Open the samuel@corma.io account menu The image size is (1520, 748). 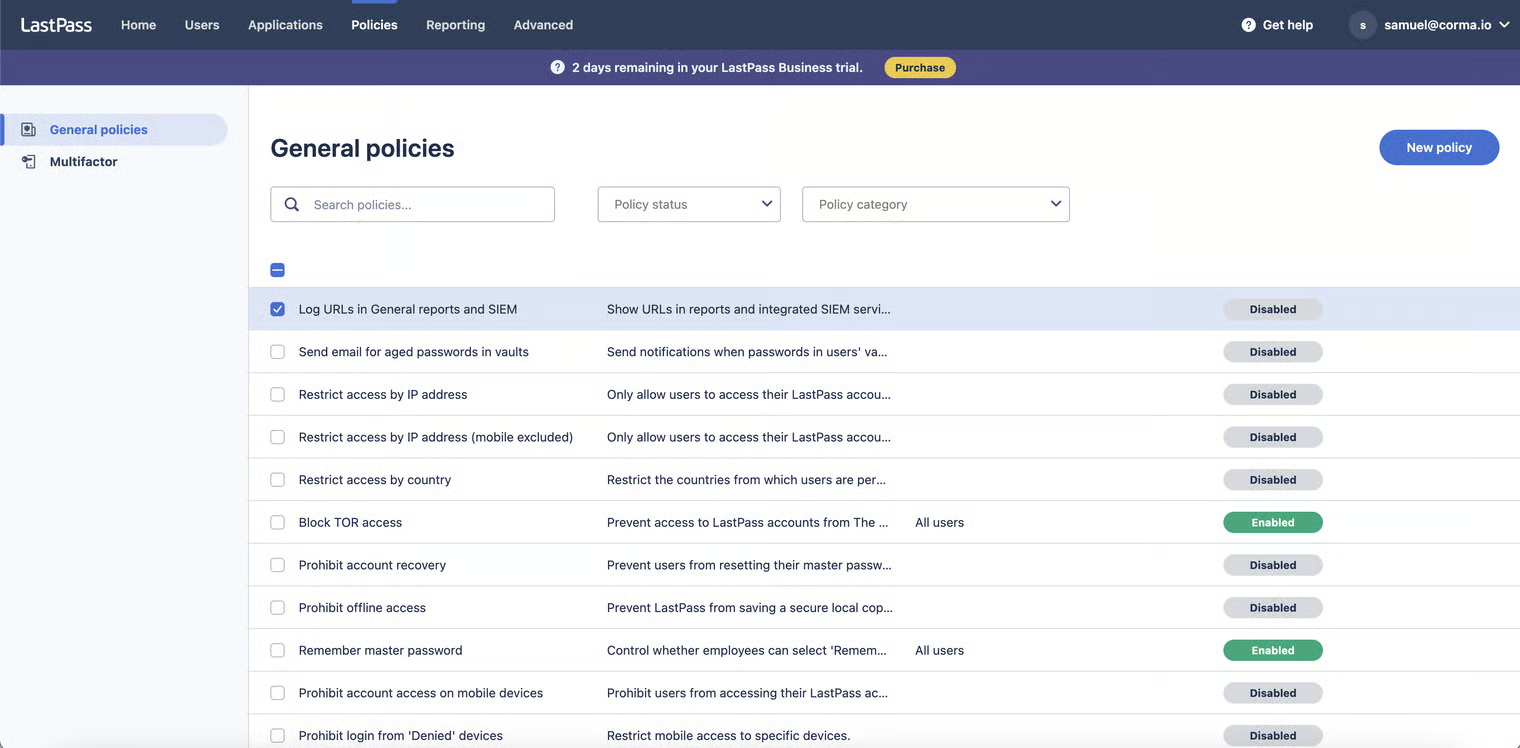pyautogui.click(x=1445, y=25)
